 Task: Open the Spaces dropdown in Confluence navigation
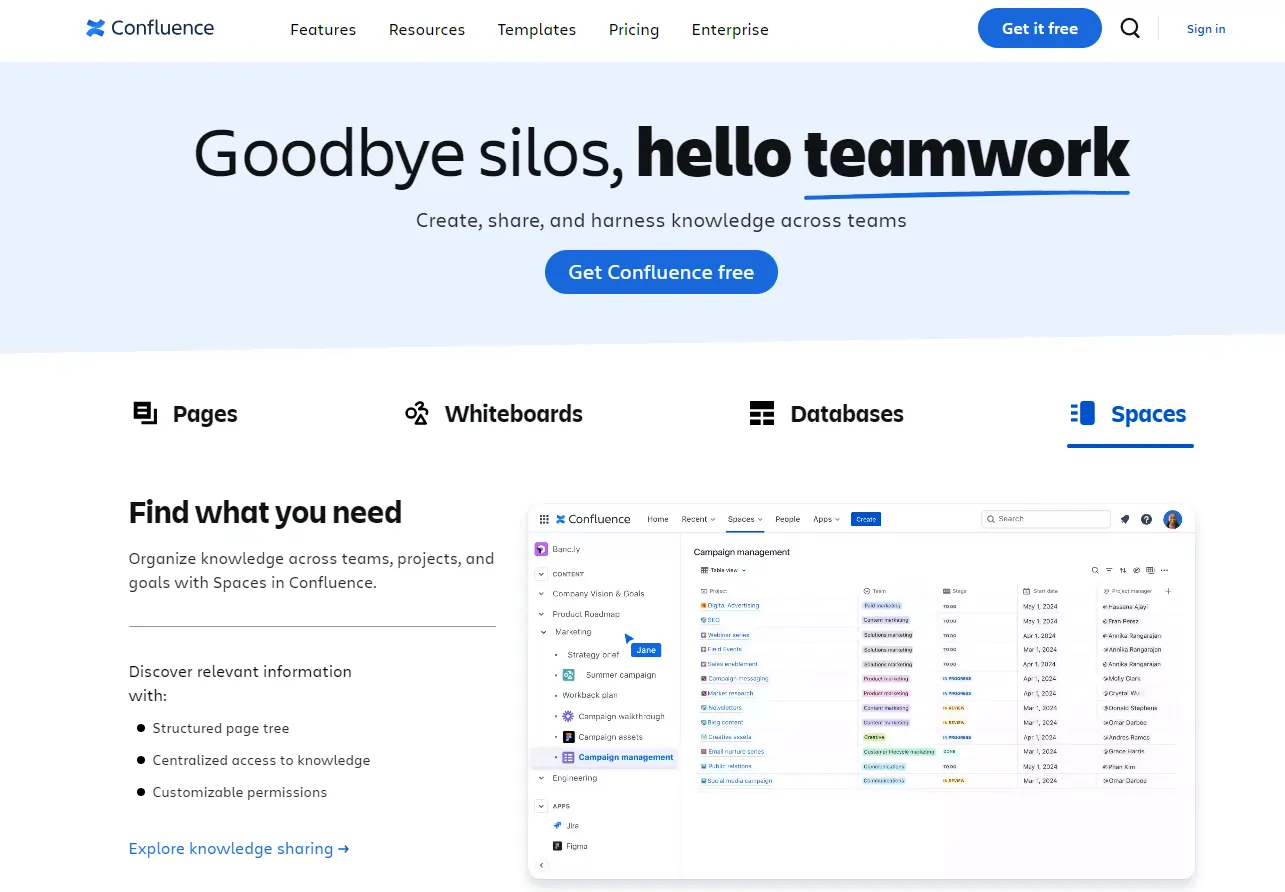(x=744, y=519)
